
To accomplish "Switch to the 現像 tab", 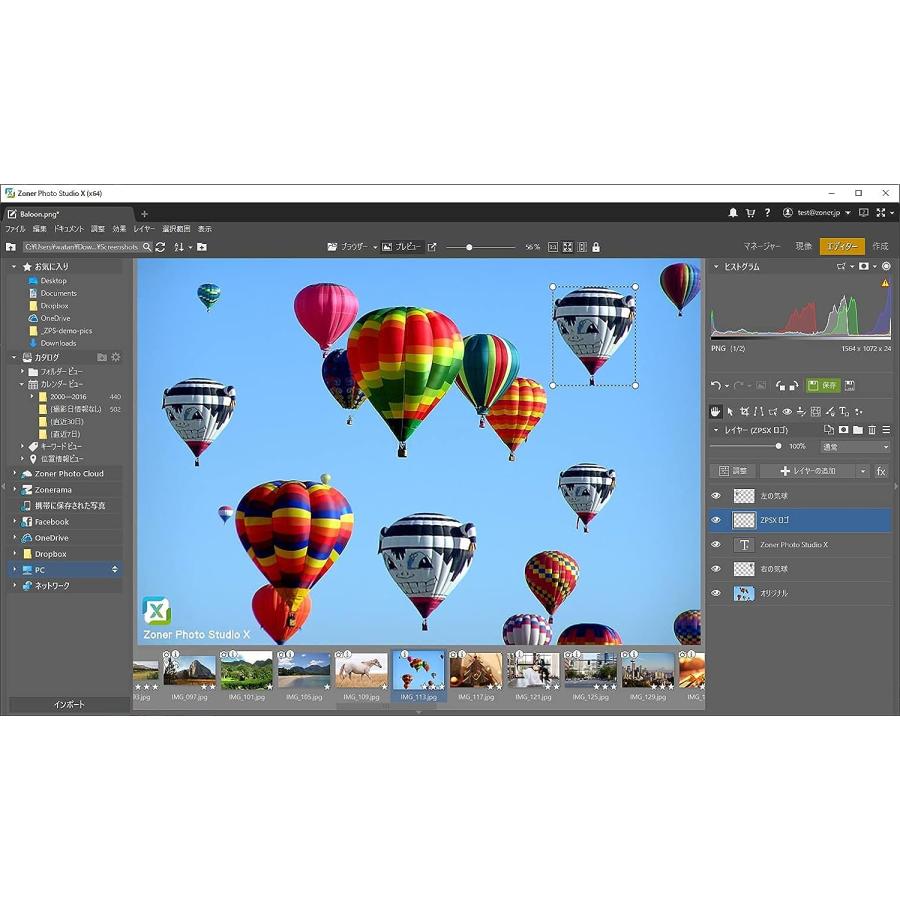I will [x=804, y=246].
